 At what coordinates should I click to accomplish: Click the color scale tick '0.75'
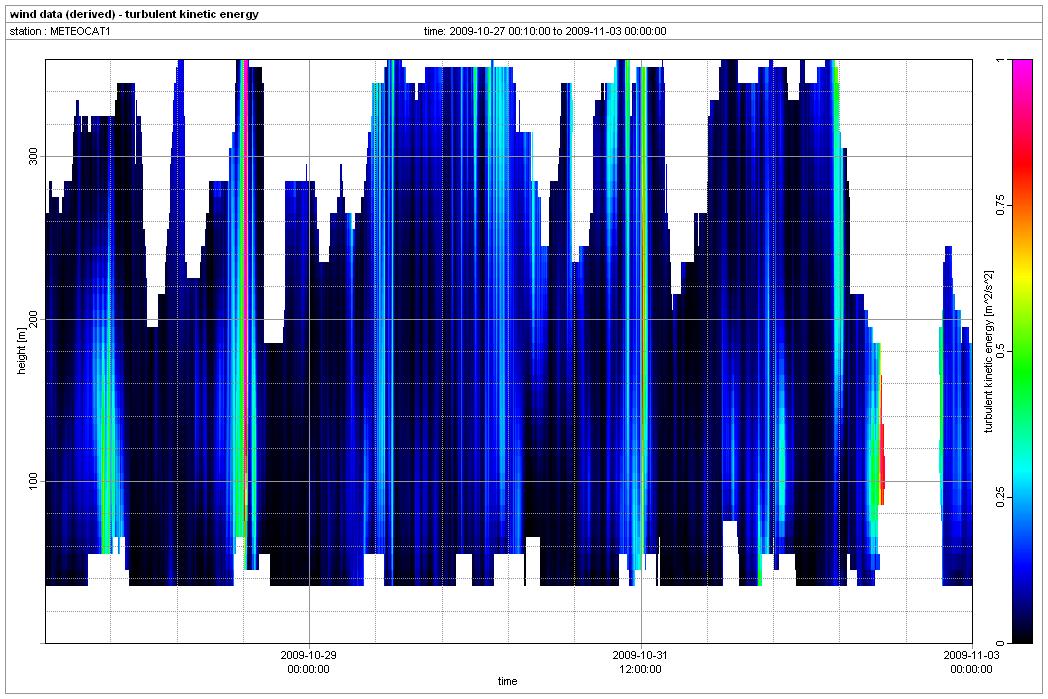[x=1001, y=205]
